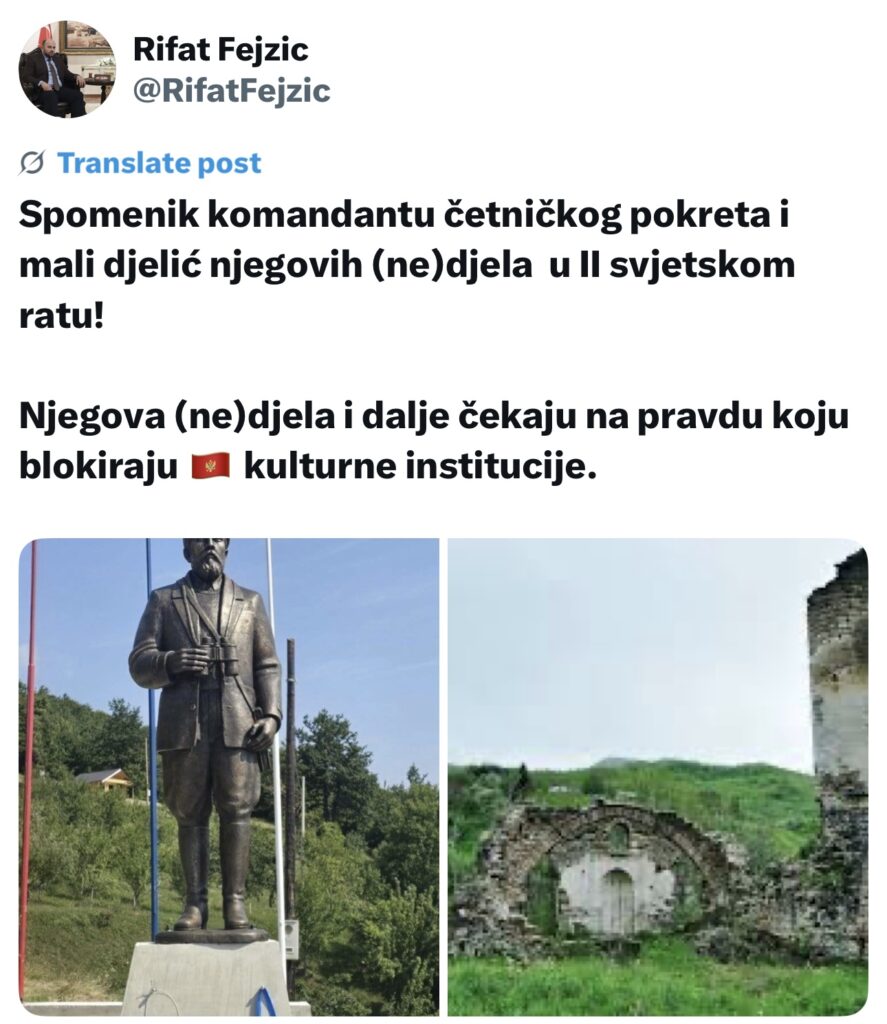Click the word ratu! in the post
This screenshot has height=1024, width=887.
pos(61,316)
